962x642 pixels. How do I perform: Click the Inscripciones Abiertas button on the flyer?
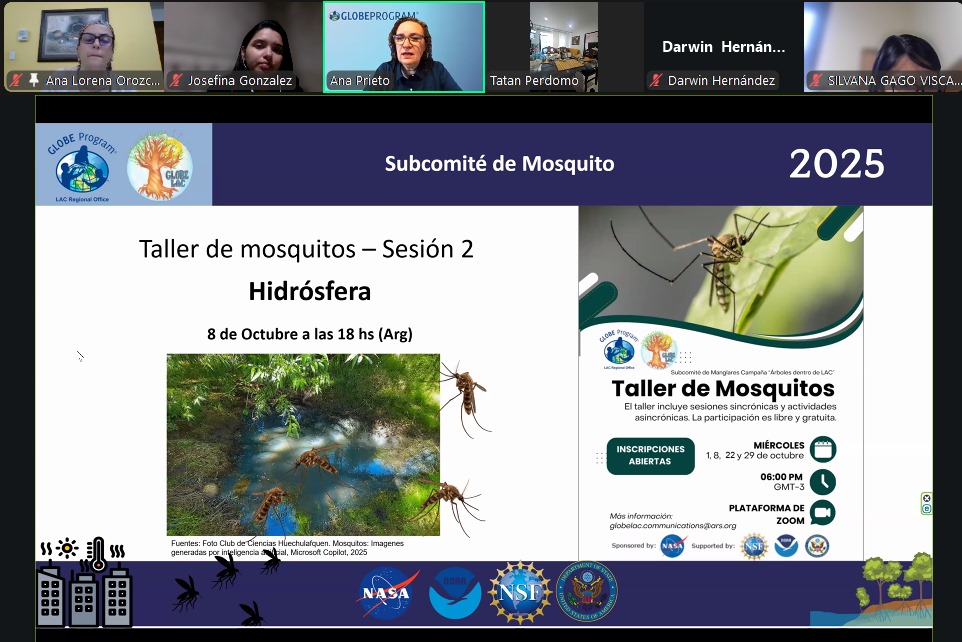pos(650,455)
